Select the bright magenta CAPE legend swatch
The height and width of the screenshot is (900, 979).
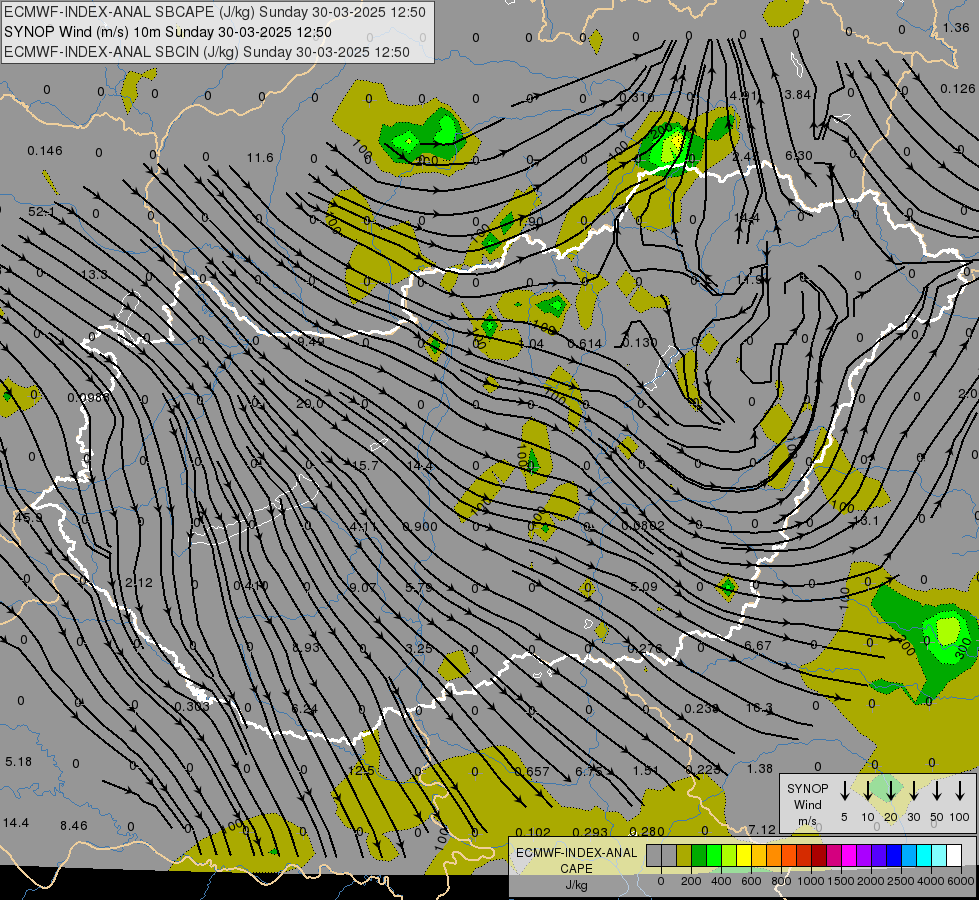(x=849, y=856)
